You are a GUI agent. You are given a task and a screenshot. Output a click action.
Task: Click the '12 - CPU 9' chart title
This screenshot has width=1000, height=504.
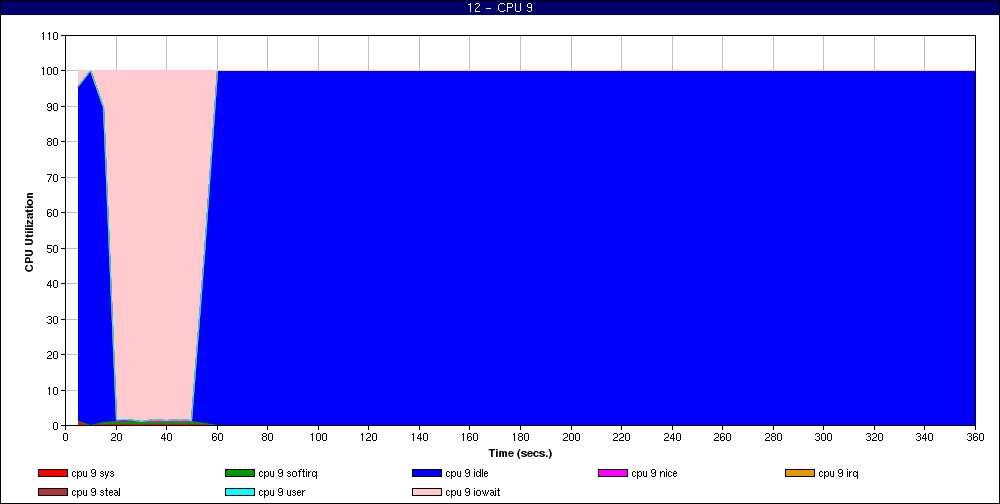coord(500,8)
